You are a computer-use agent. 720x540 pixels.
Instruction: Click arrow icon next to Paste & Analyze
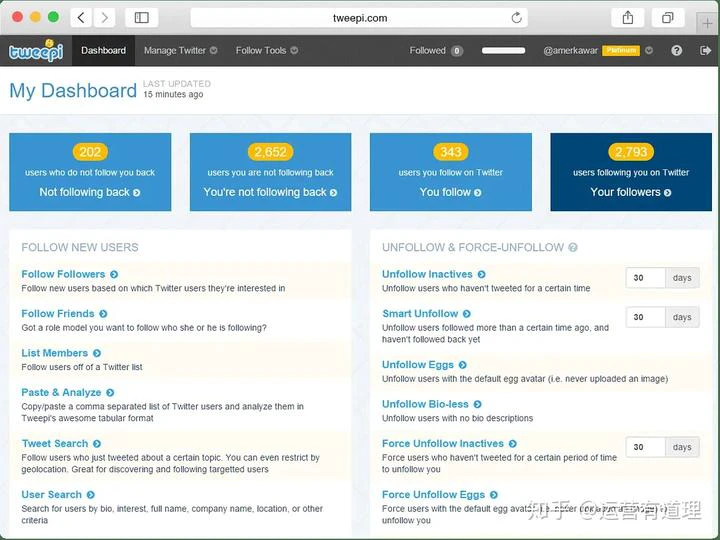point(110,393)
